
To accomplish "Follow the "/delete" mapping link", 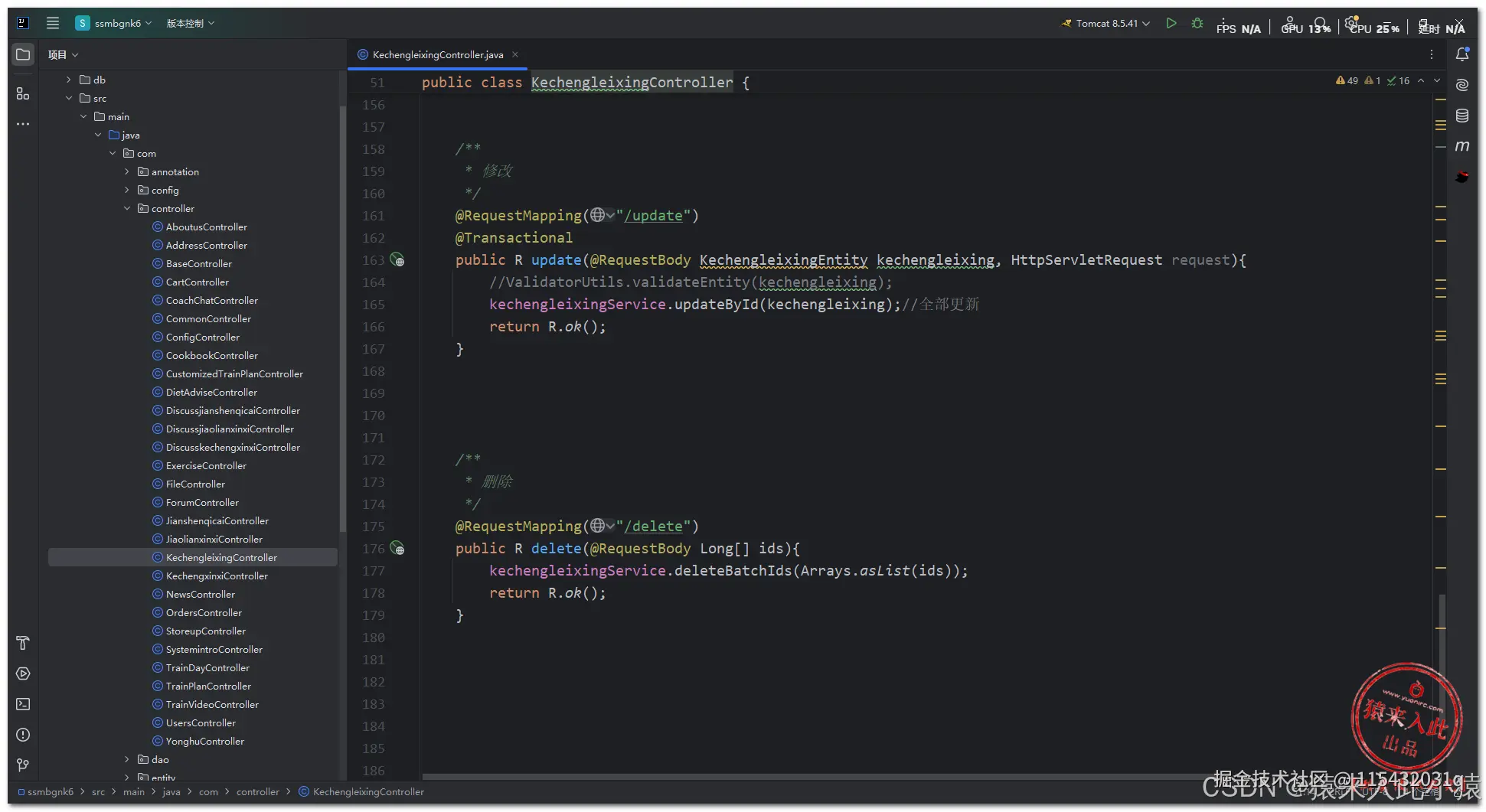I will 653,527.
